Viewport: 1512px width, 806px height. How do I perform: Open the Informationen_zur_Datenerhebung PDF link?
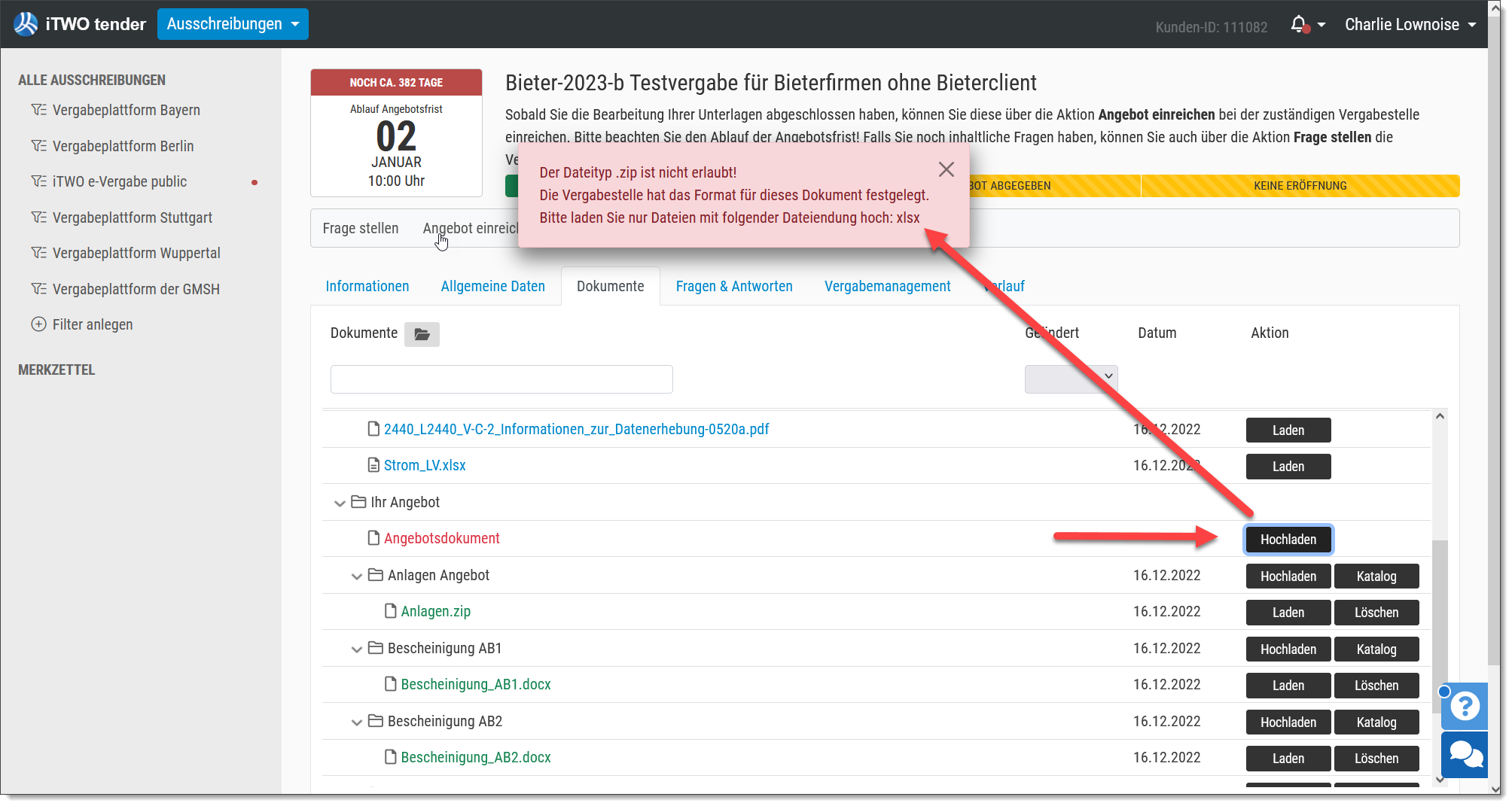[x=577, y=429]
